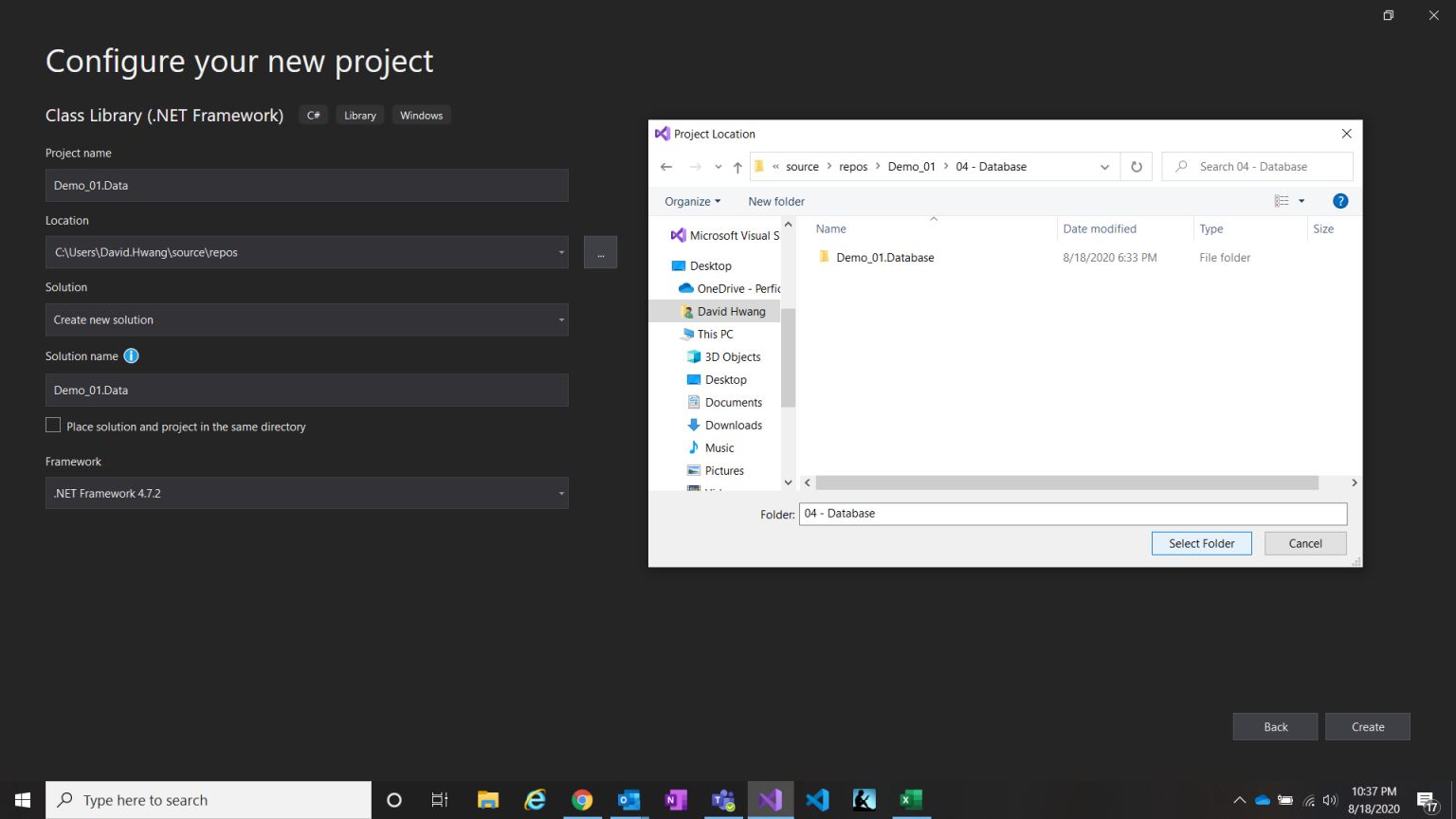Click the back arrow in Project Location dialog
The height and width of the screenshot is (819, 1456).
tap(666, 166)
